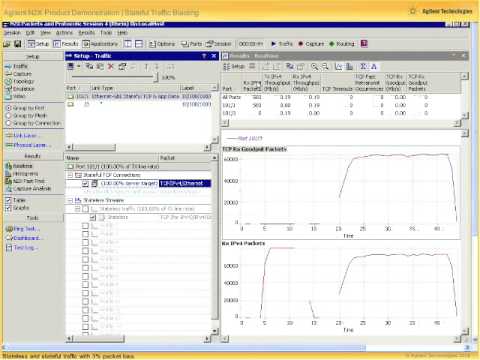Collapse the Stateless Streams tree node
The width and height of the screenshot is (480, 360).
click(x=70, y=200)
